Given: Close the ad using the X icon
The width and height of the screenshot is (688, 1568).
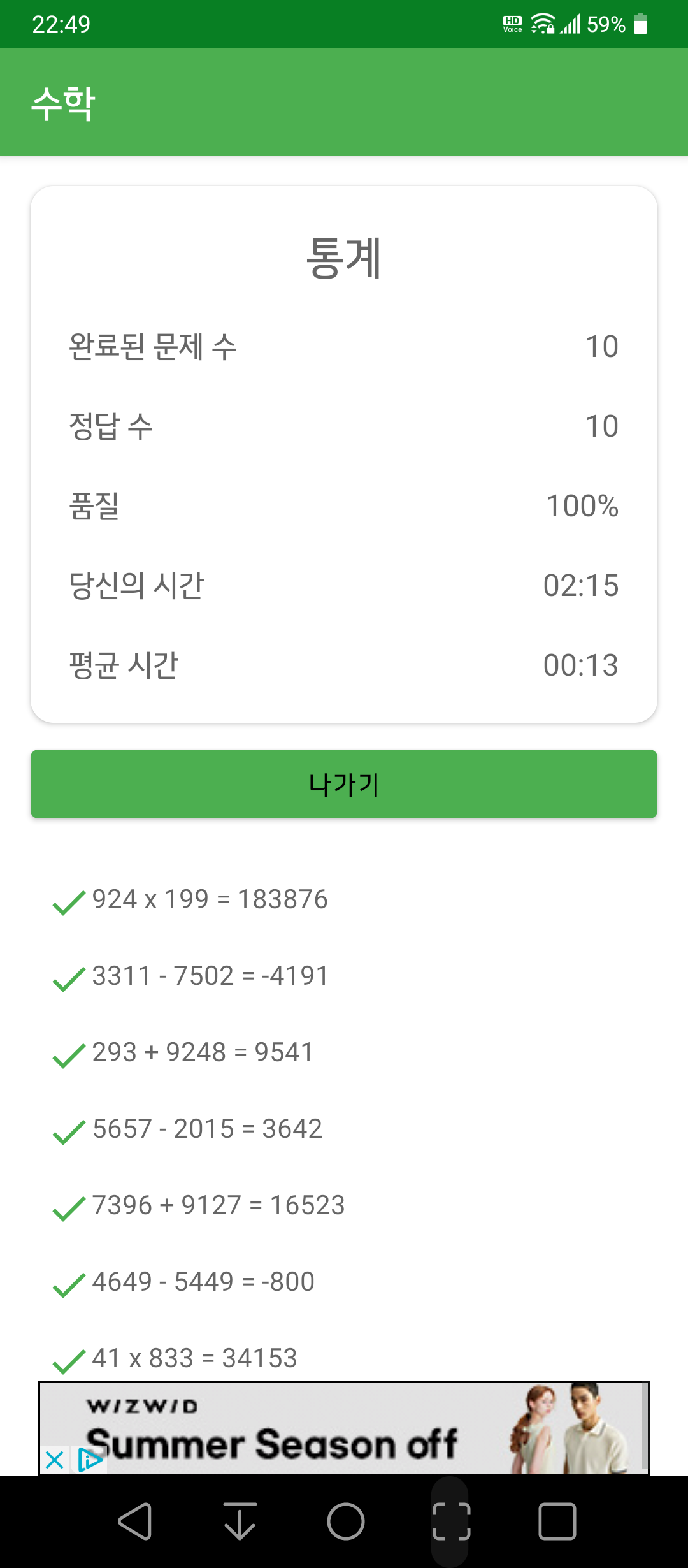Looking at the screenshot, I should pyautogui.click(x=55, y=1460).
